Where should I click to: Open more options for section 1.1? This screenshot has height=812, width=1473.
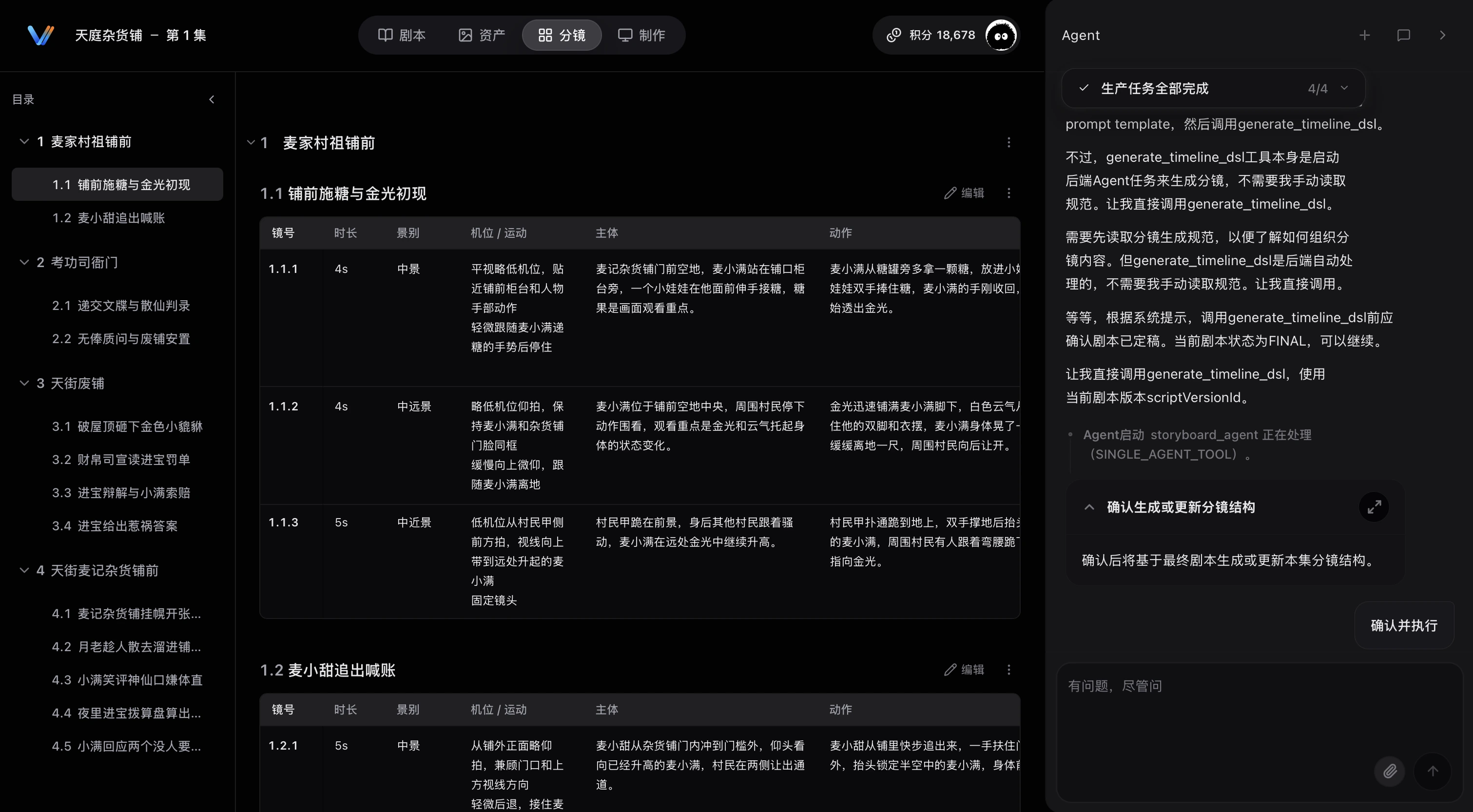(x=1008, y=193)
